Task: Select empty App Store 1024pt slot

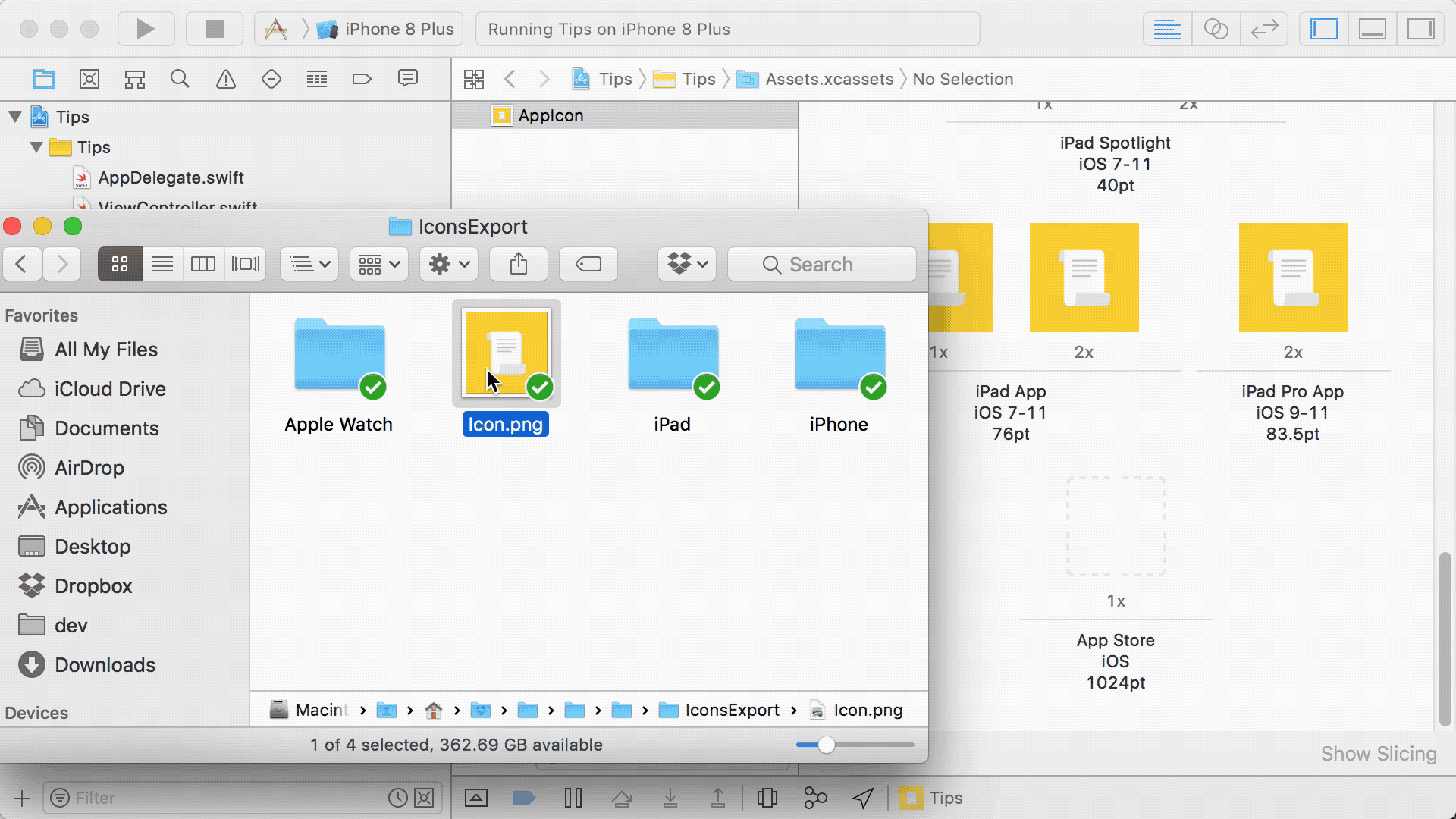Action: coord(1116,526)
